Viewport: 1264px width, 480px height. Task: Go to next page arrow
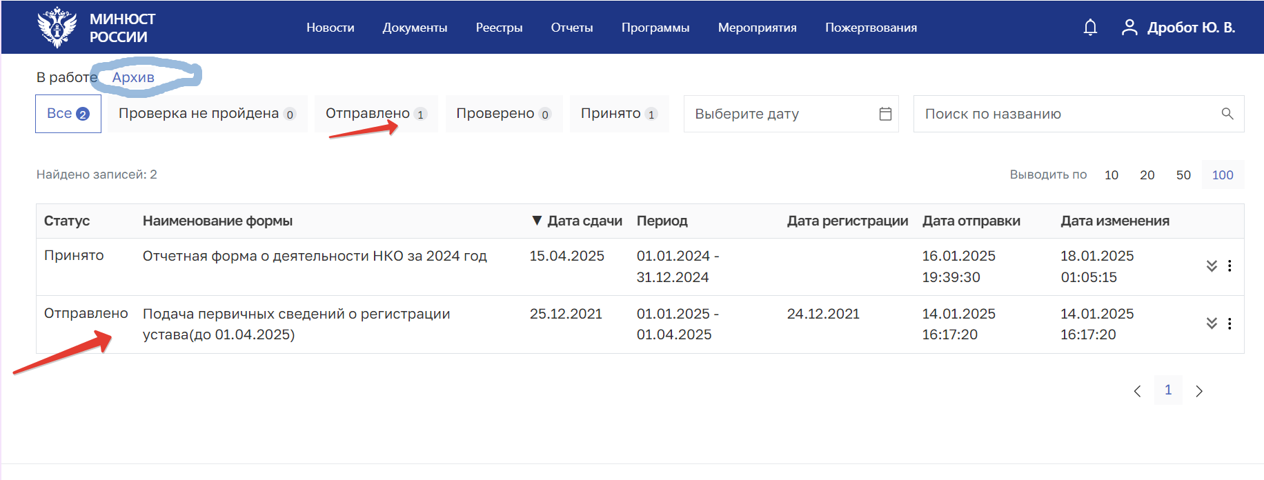1199,391
